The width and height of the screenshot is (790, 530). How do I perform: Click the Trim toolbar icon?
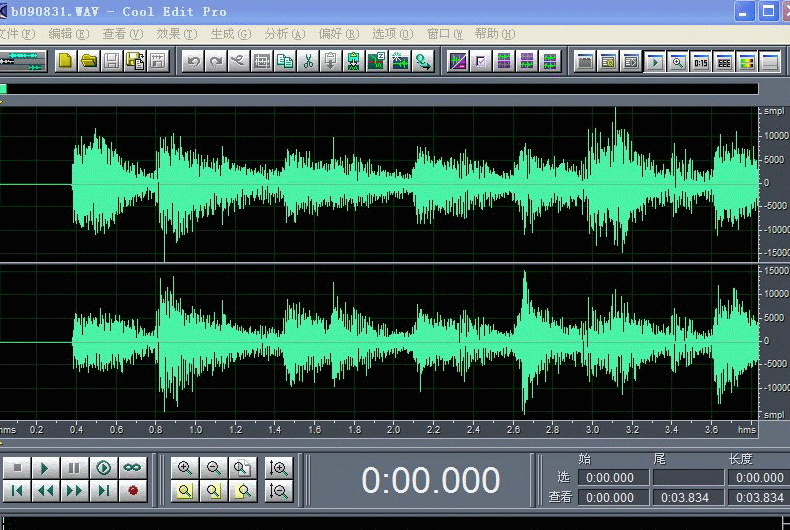tap(262, 61)
